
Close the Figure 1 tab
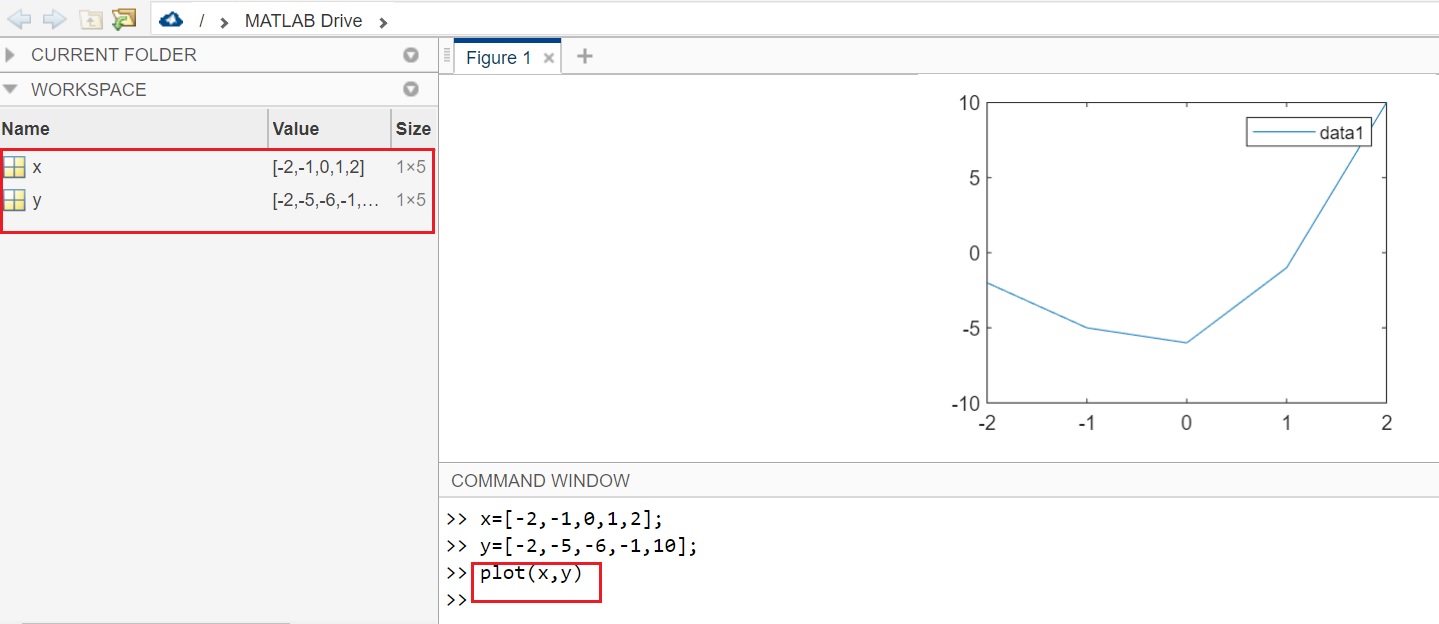(549, 57)
